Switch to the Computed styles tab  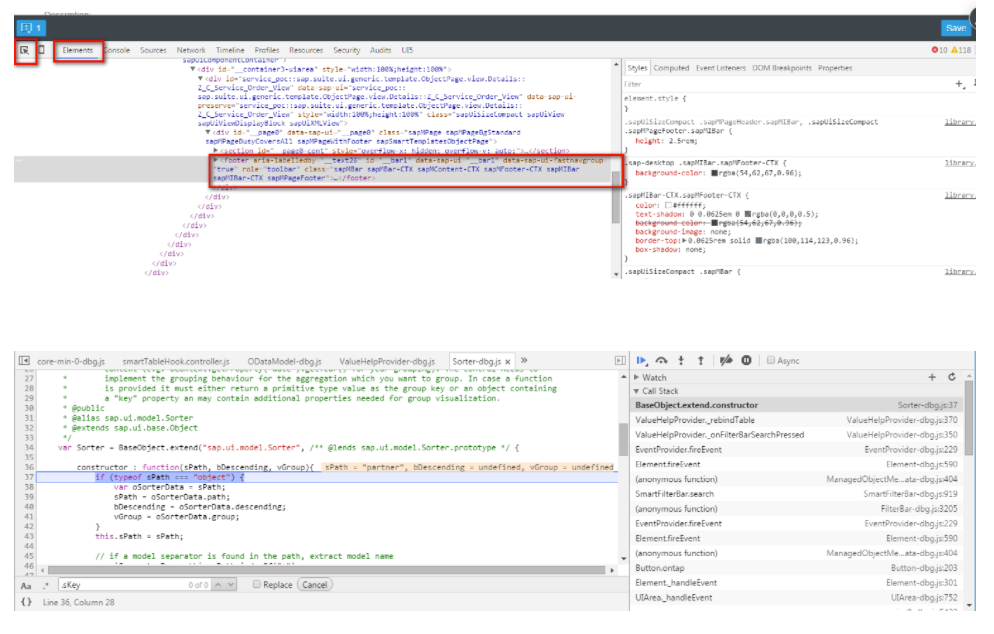coord(671,68)
